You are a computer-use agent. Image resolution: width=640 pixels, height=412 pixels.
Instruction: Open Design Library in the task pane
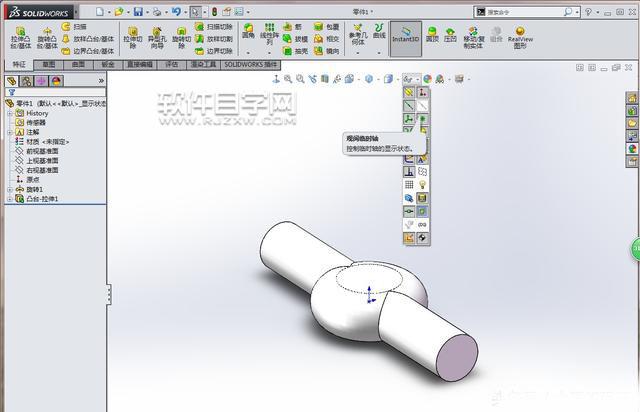point(632,111)
